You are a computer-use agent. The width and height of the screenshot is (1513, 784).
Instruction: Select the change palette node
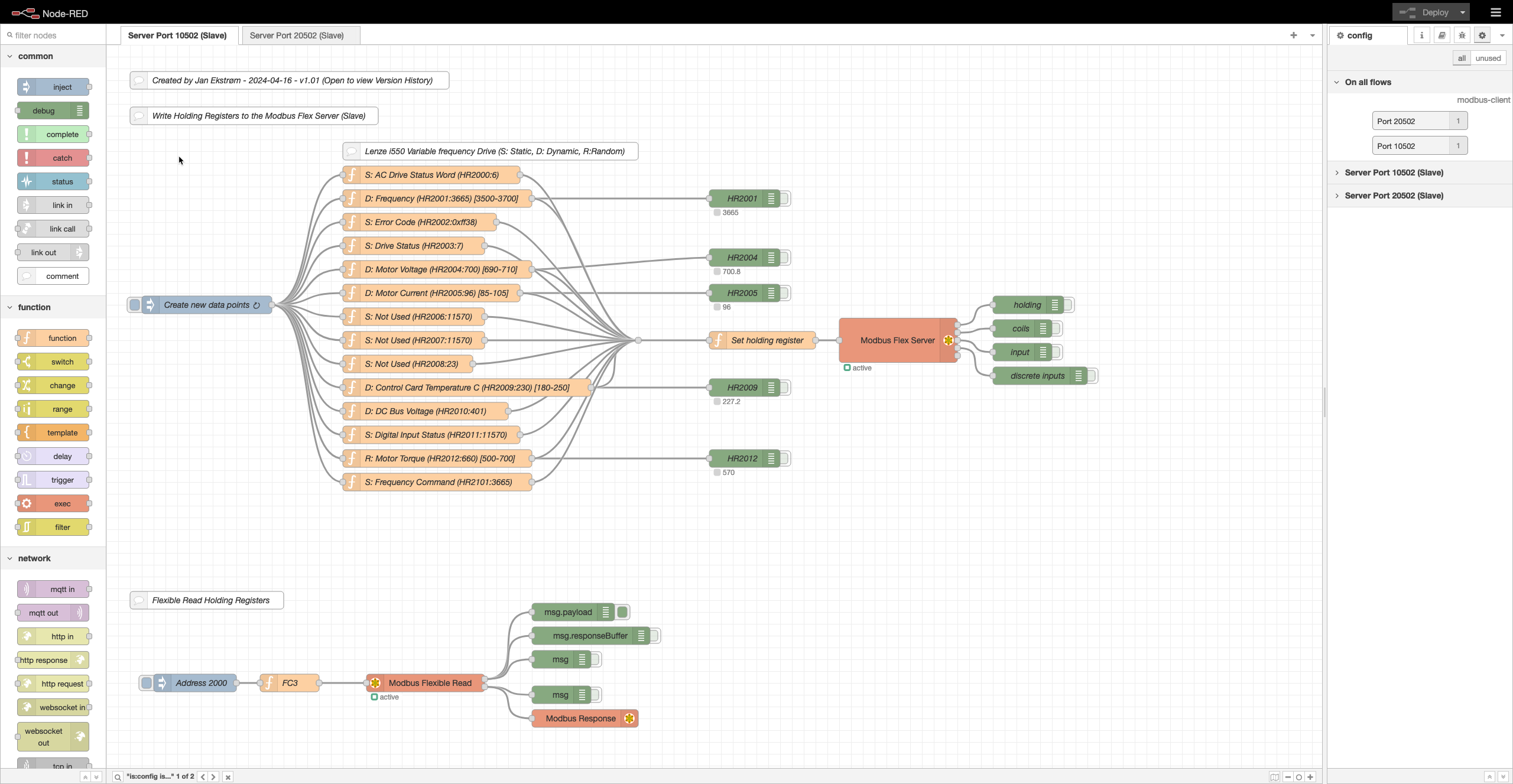53,385
